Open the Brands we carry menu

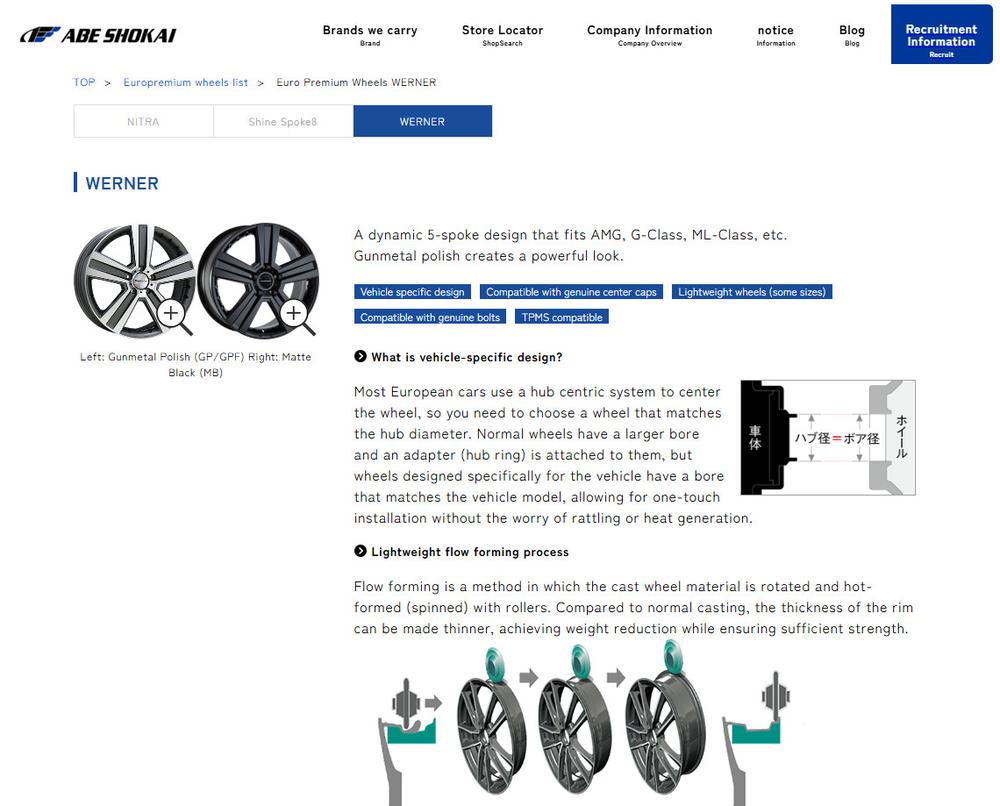point(370,35)
